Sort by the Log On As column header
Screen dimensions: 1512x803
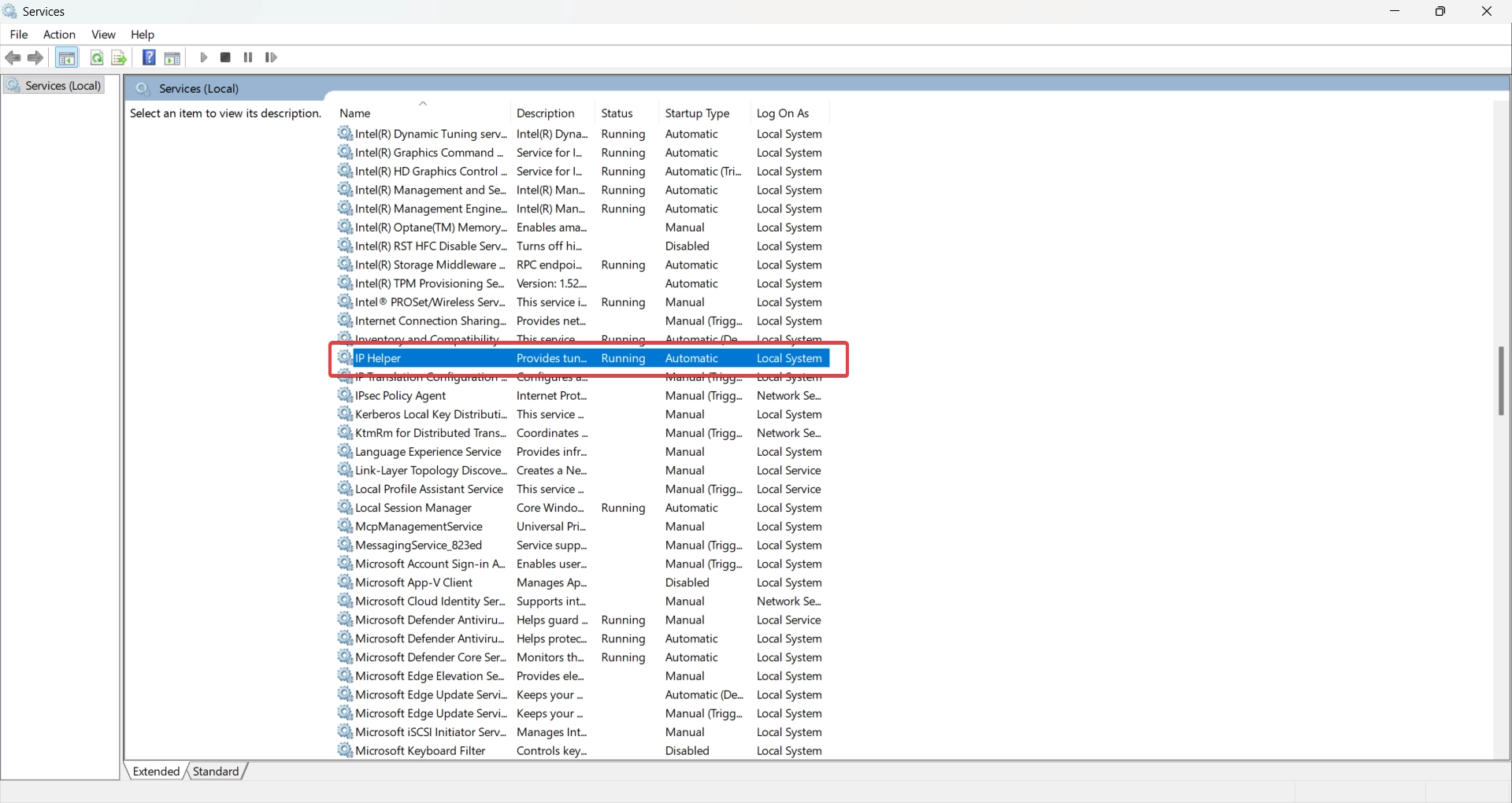(790, 113)
